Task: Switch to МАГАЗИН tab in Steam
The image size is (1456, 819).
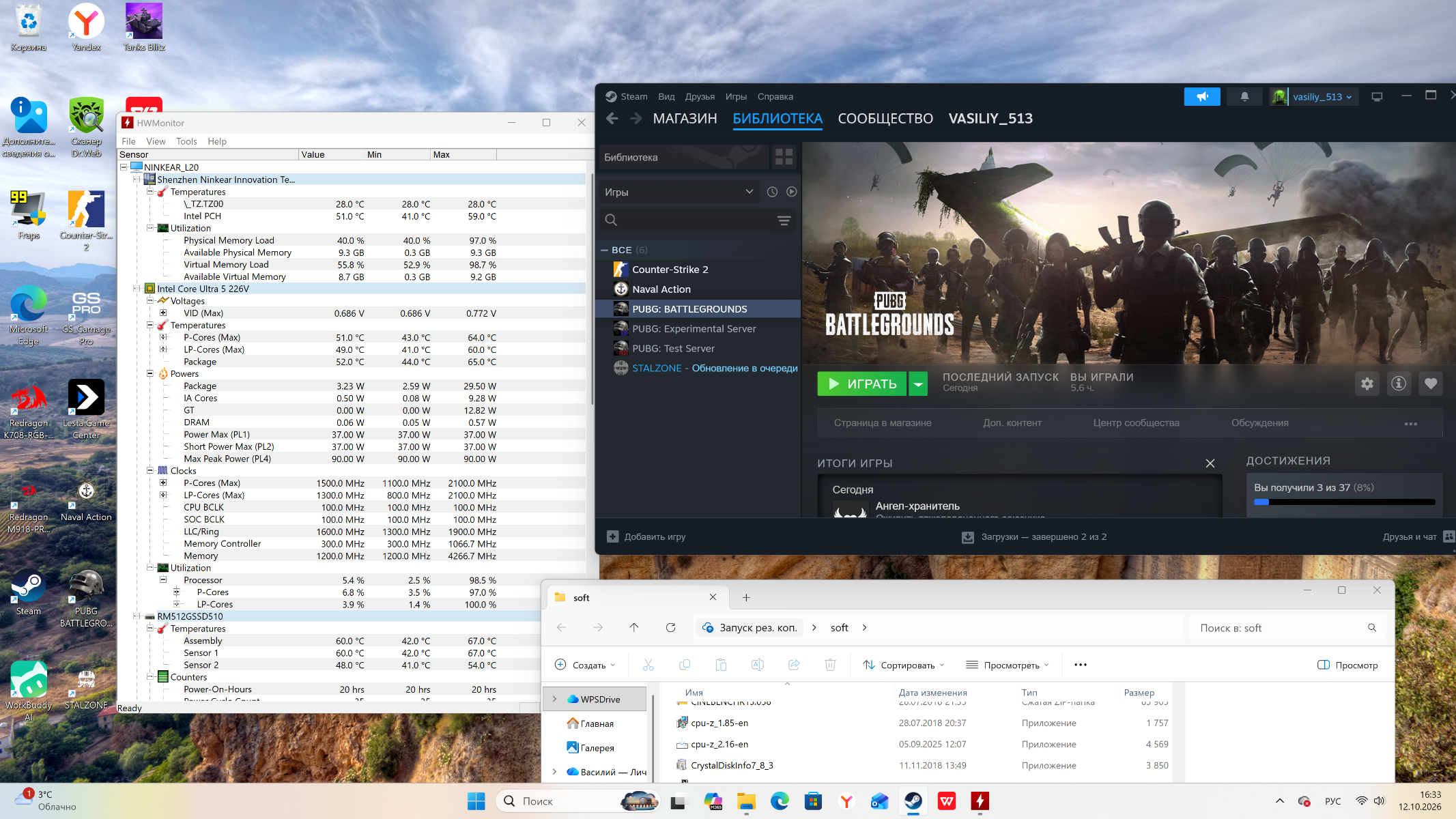Action: click(685, 119)
